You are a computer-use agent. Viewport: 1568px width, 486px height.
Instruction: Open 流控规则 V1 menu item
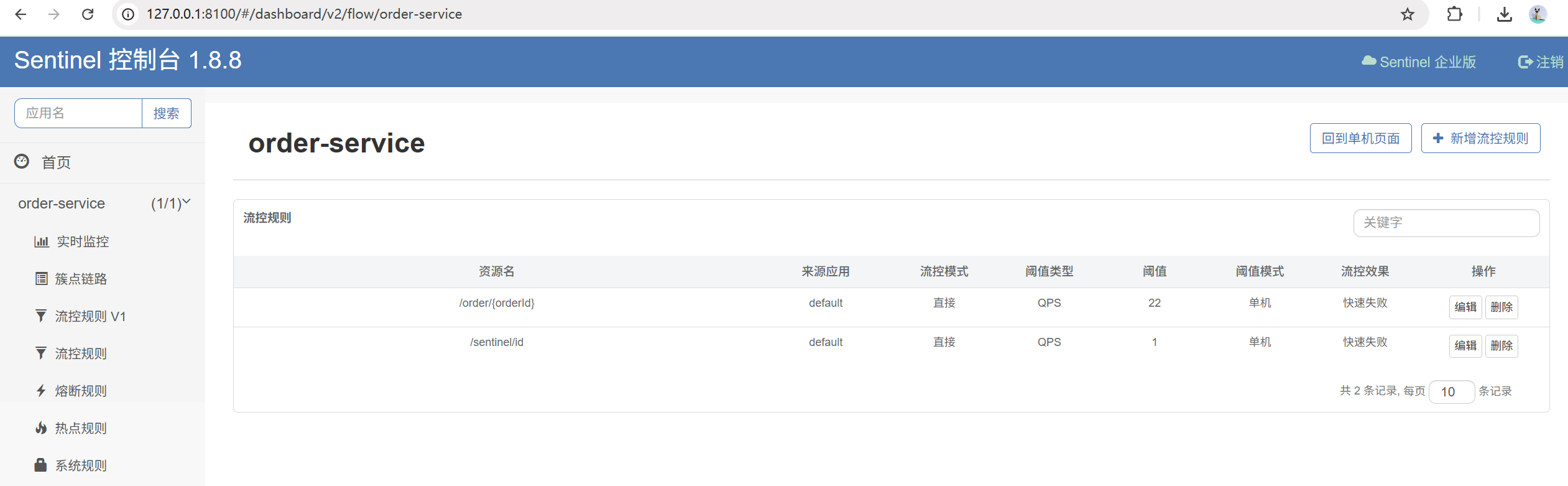pyautogui.click(x=90, y=317)
